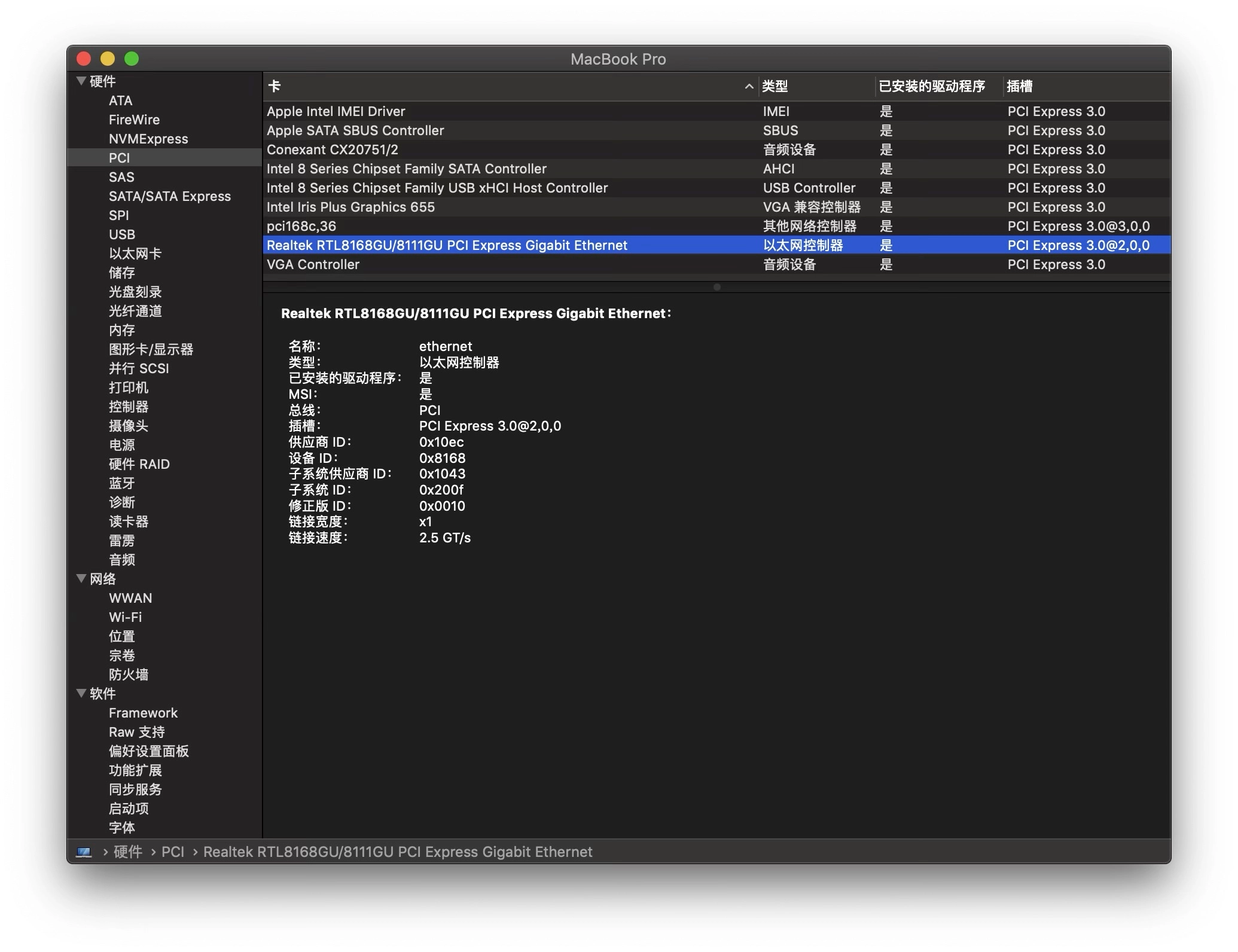Select Intel 8 Series SATA Controller row

tap(716, 169)
